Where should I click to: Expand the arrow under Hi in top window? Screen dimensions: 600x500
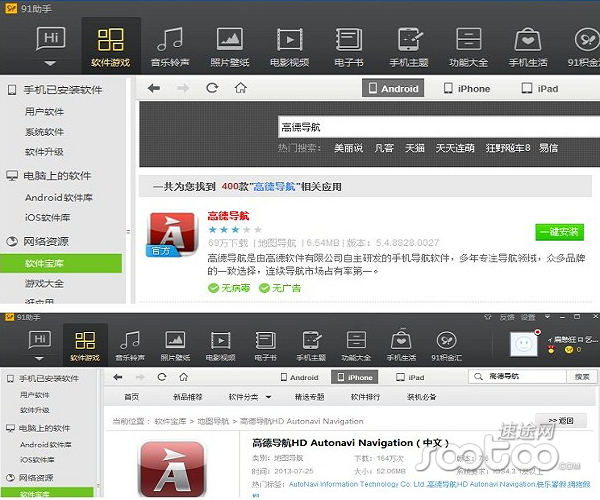click(50, 63)
